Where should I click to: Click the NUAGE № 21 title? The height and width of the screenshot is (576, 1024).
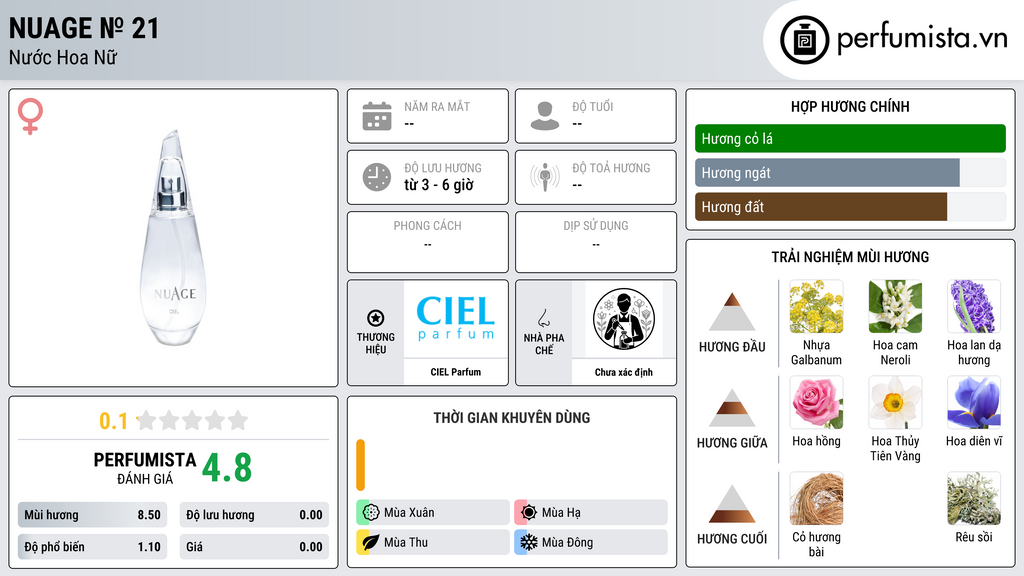pos(84,28)
